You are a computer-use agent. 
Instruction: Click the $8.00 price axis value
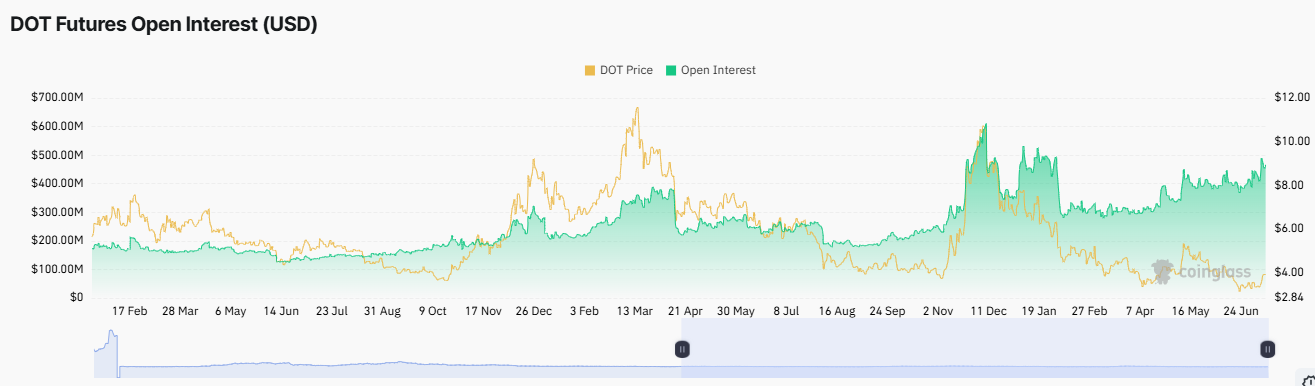coord(1288,185)
